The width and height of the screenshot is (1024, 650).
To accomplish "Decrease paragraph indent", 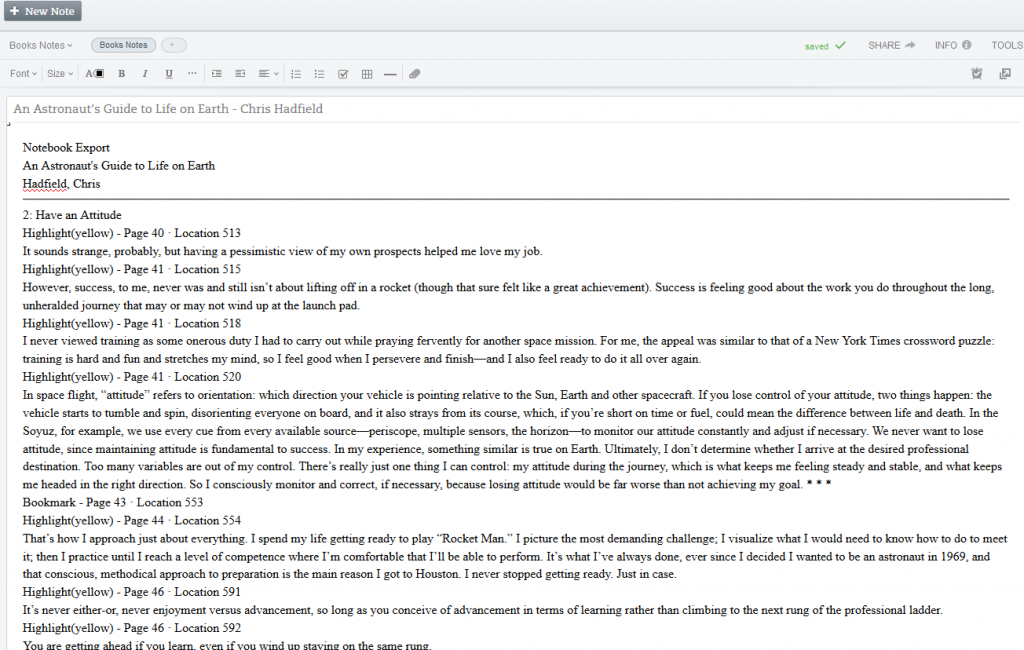I will coord(240,74).
